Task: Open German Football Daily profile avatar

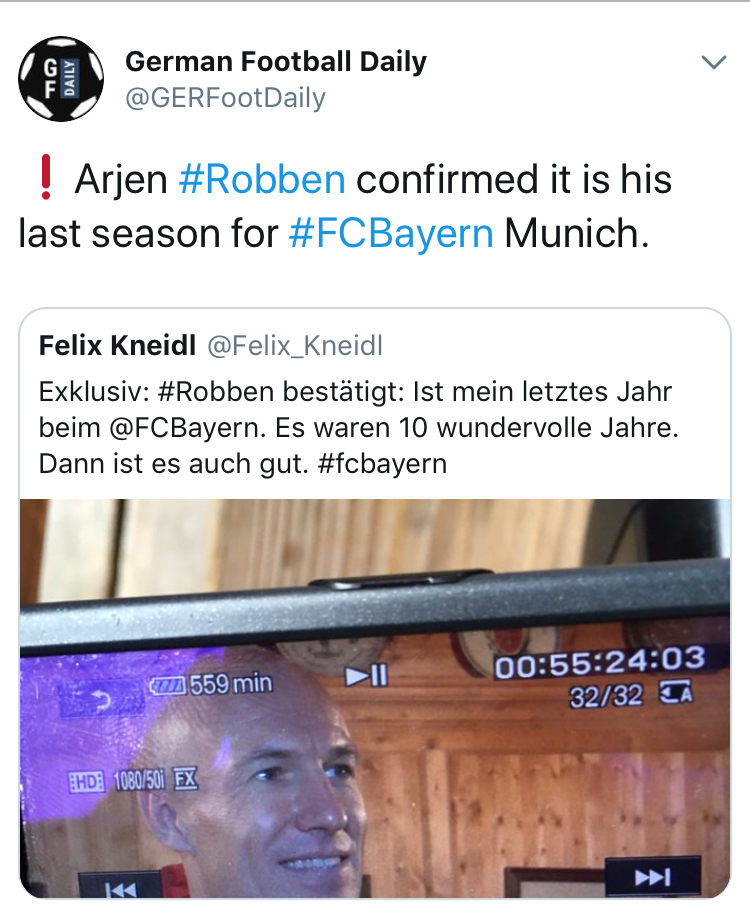Action: click(x=61, y=79)
